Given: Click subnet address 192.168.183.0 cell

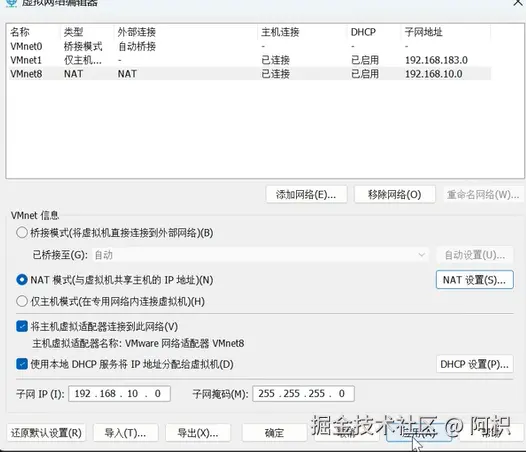Looking at the screenshot, I should (436, 60).
